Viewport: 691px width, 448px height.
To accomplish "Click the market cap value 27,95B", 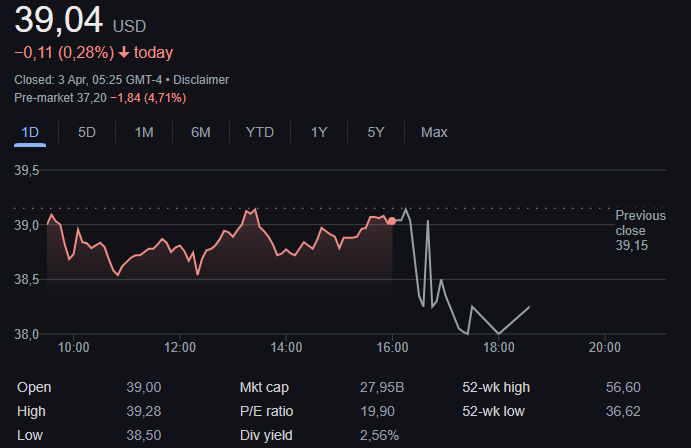I will [382, 387].
